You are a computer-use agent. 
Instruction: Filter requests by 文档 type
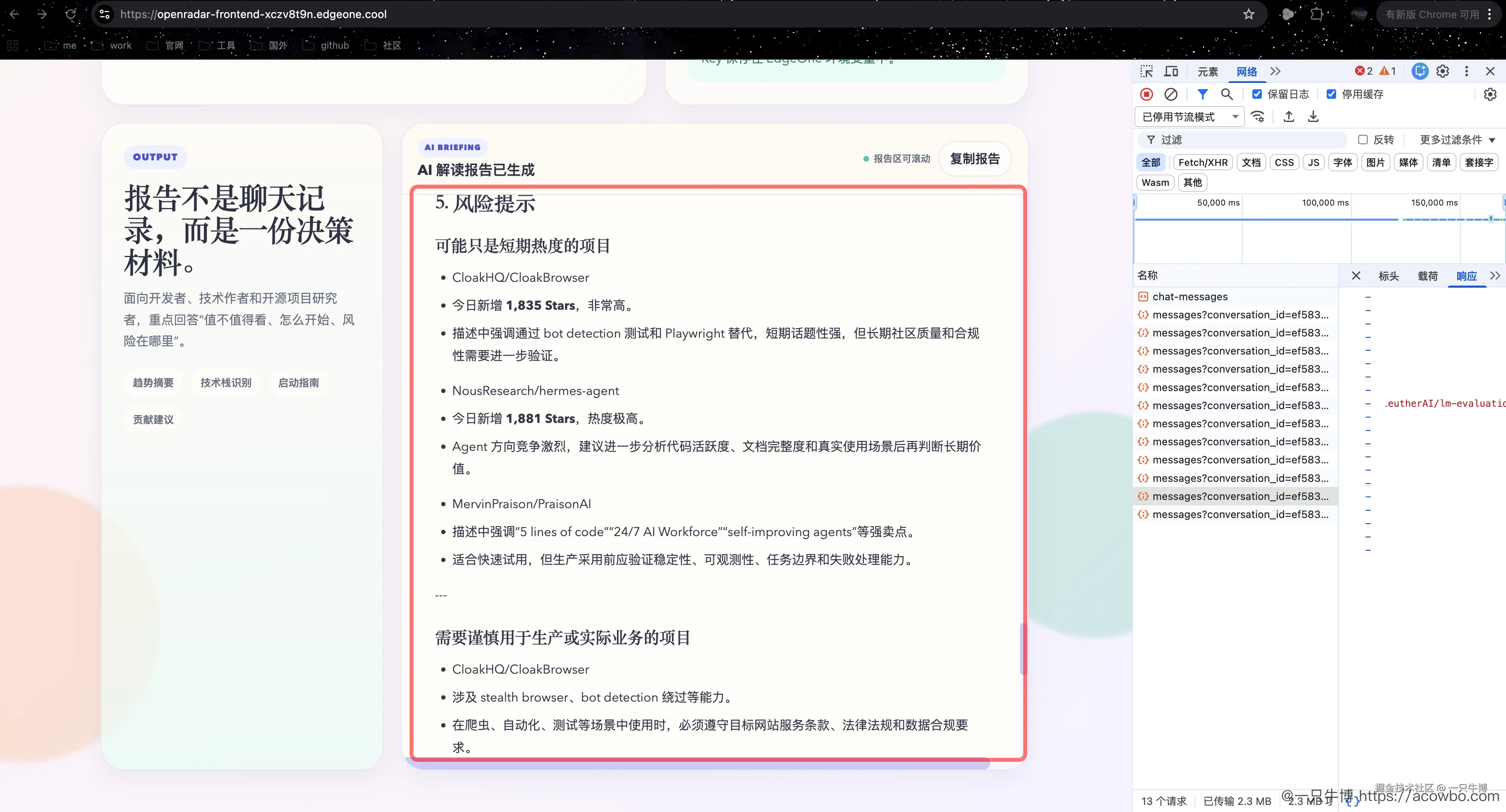coord(1251,162)
